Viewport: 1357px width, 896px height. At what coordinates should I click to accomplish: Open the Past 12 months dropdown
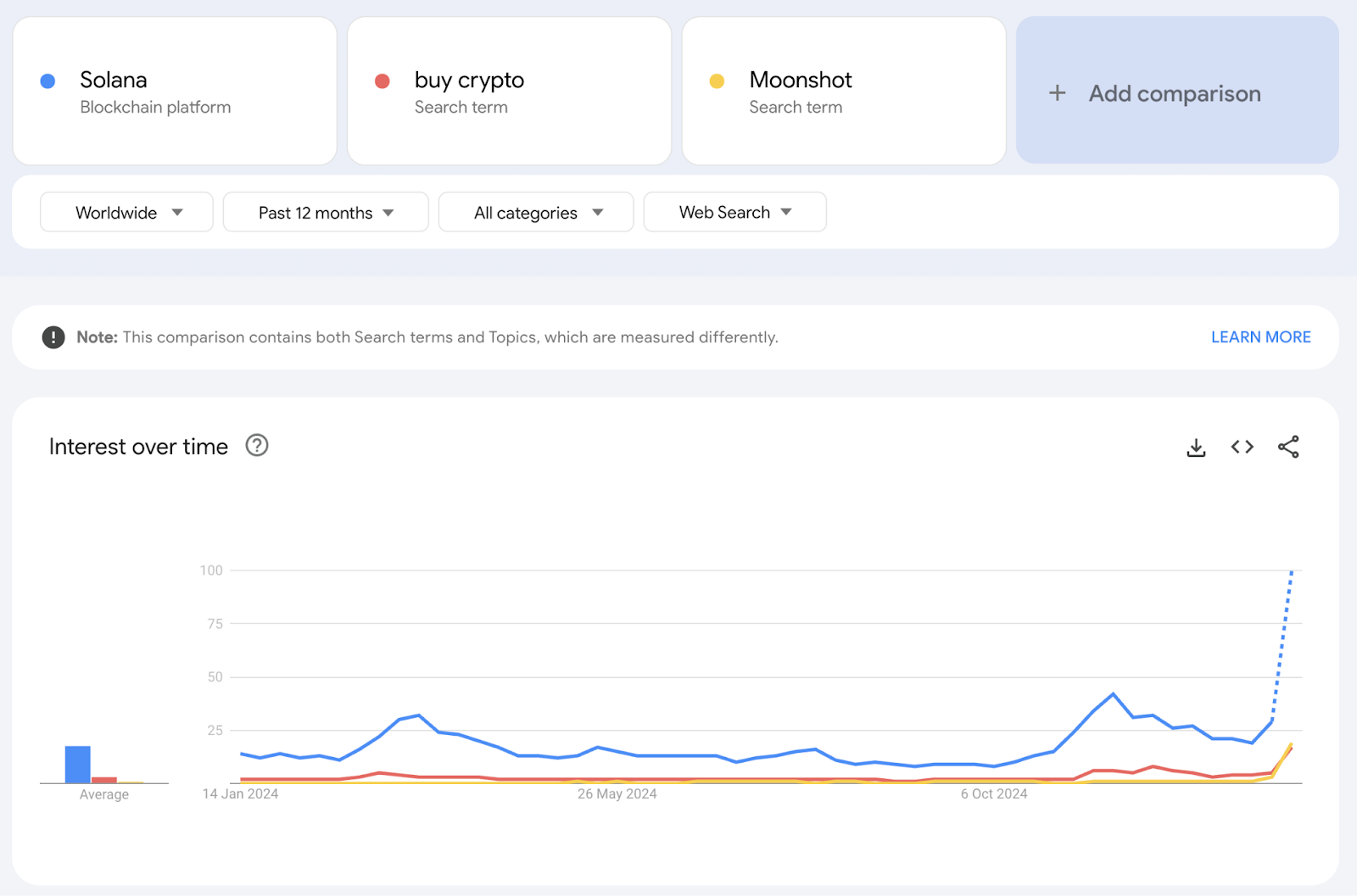pos(326,212)
